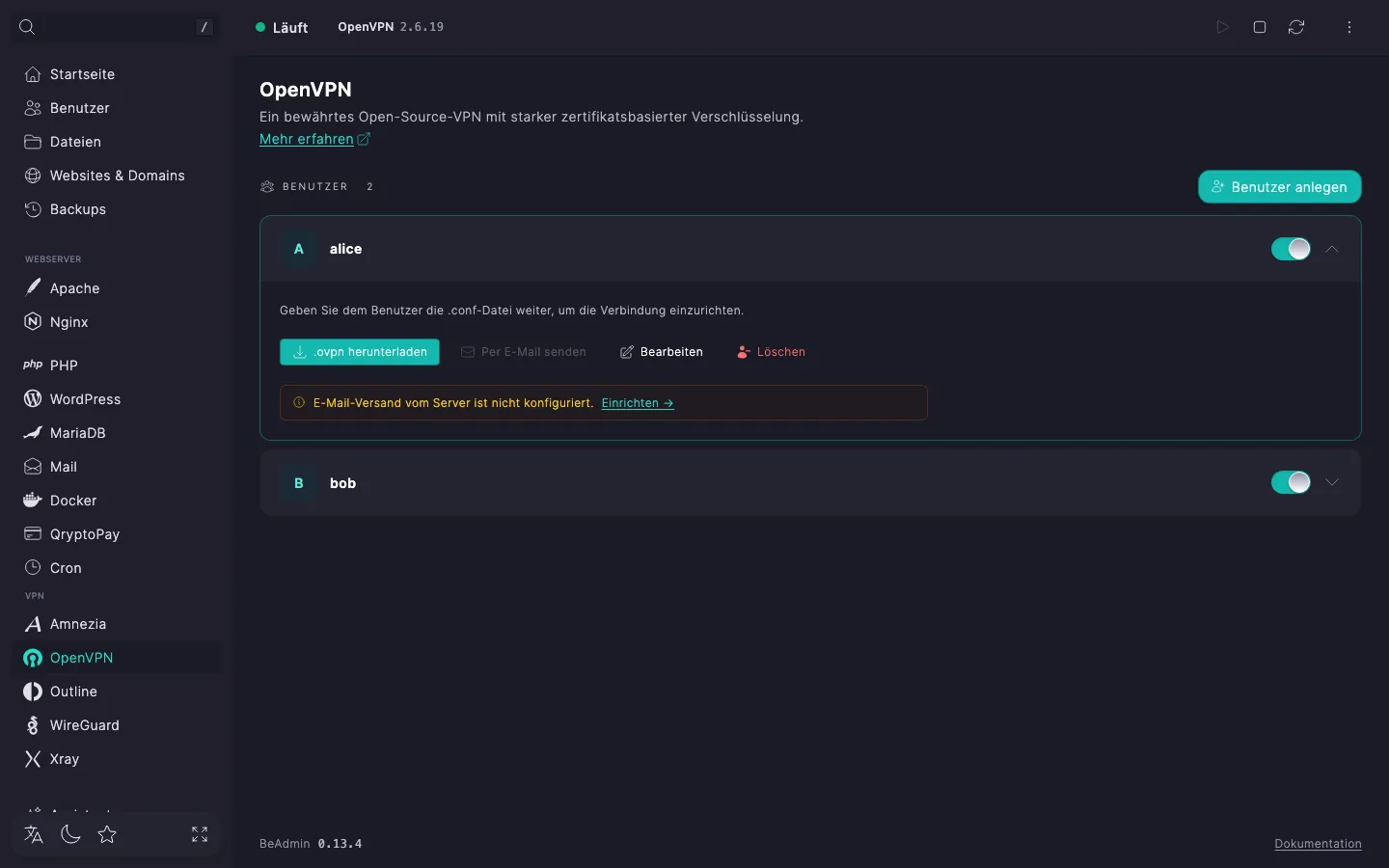Click the Benutzer anlegen button
This screenshot has height=868, width=1389.
[1280, 187]
